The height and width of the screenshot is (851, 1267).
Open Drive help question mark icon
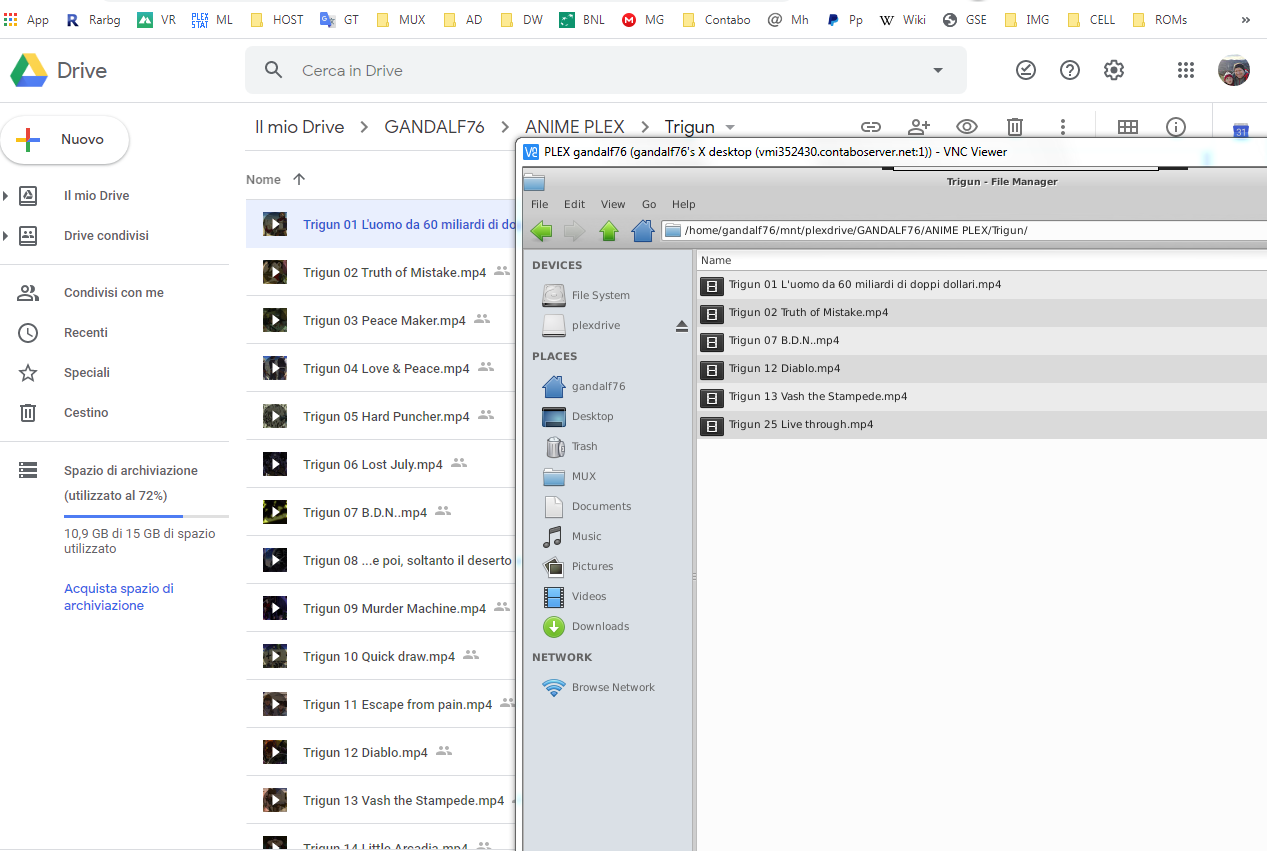[x=1070, y=70]
